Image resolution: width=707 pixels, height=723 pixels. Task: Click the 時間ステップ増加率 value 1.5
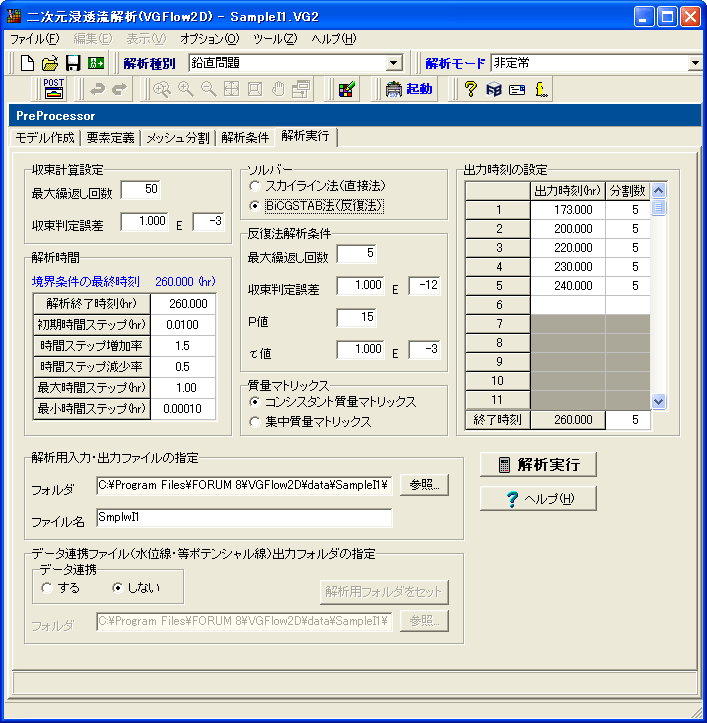click(183, 346)
